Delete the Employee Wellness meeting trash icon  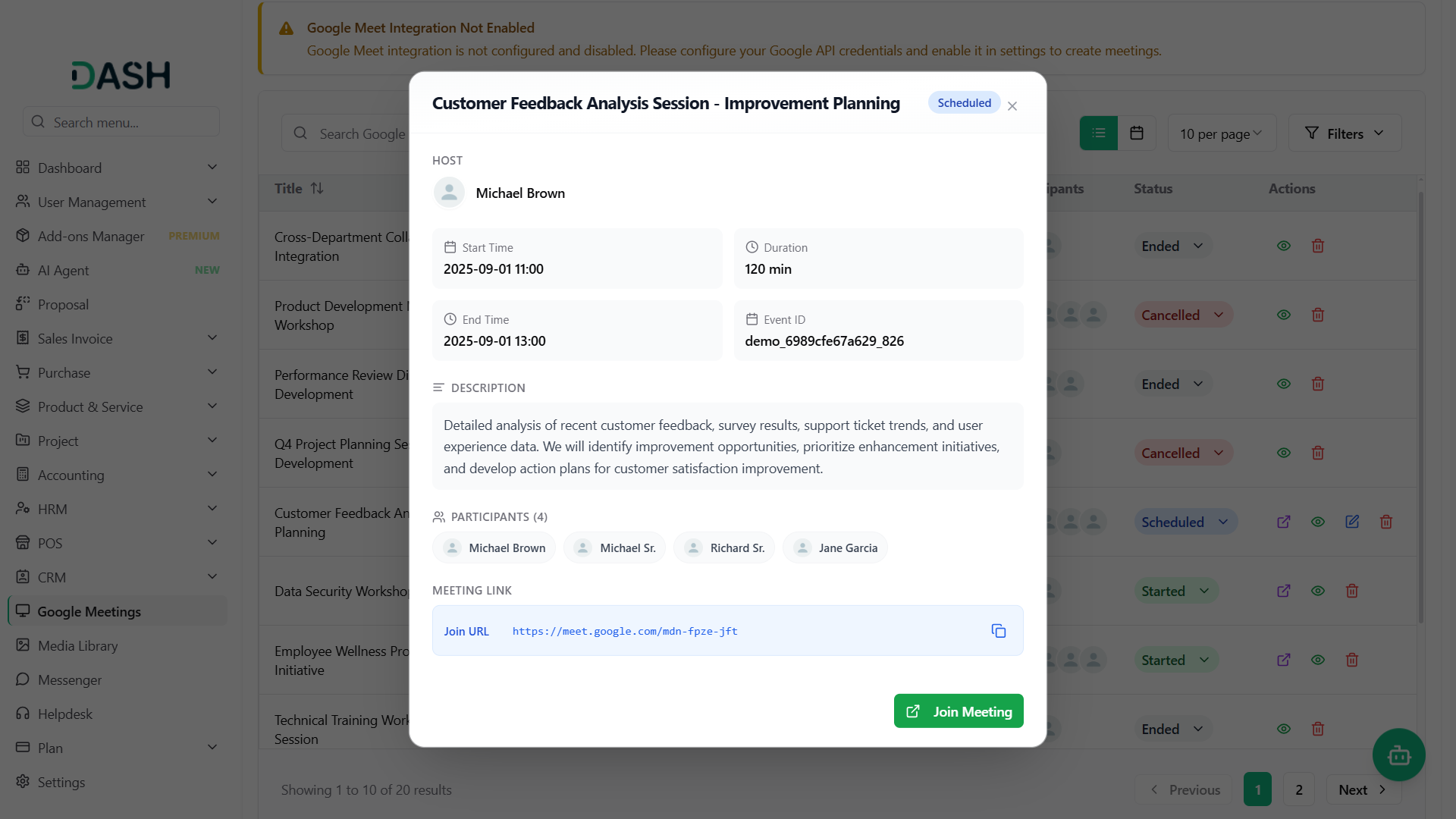click(1352, 660)
